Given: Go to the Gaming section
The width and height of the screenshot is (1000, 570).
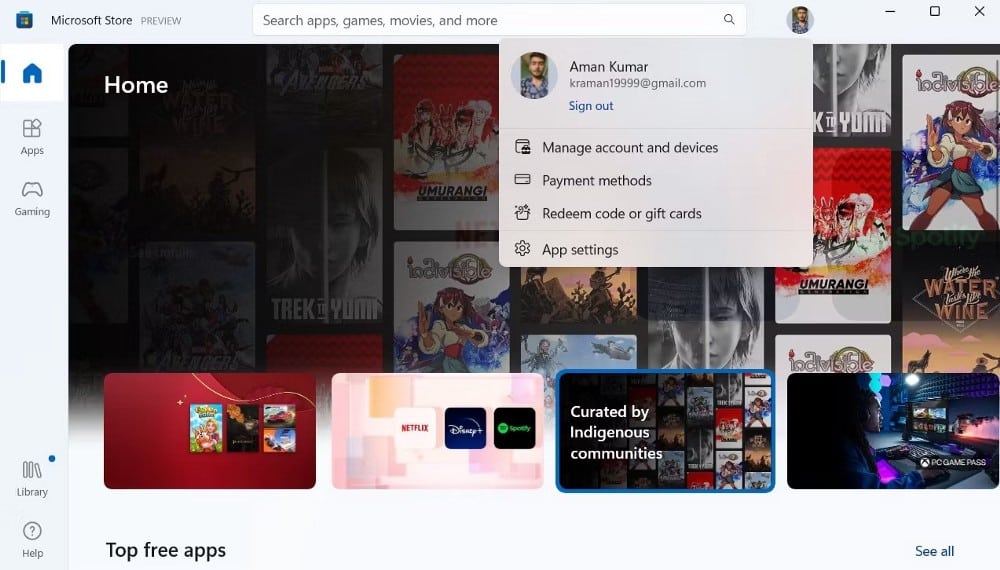Looking at the screenshot, I should [32, 198].
